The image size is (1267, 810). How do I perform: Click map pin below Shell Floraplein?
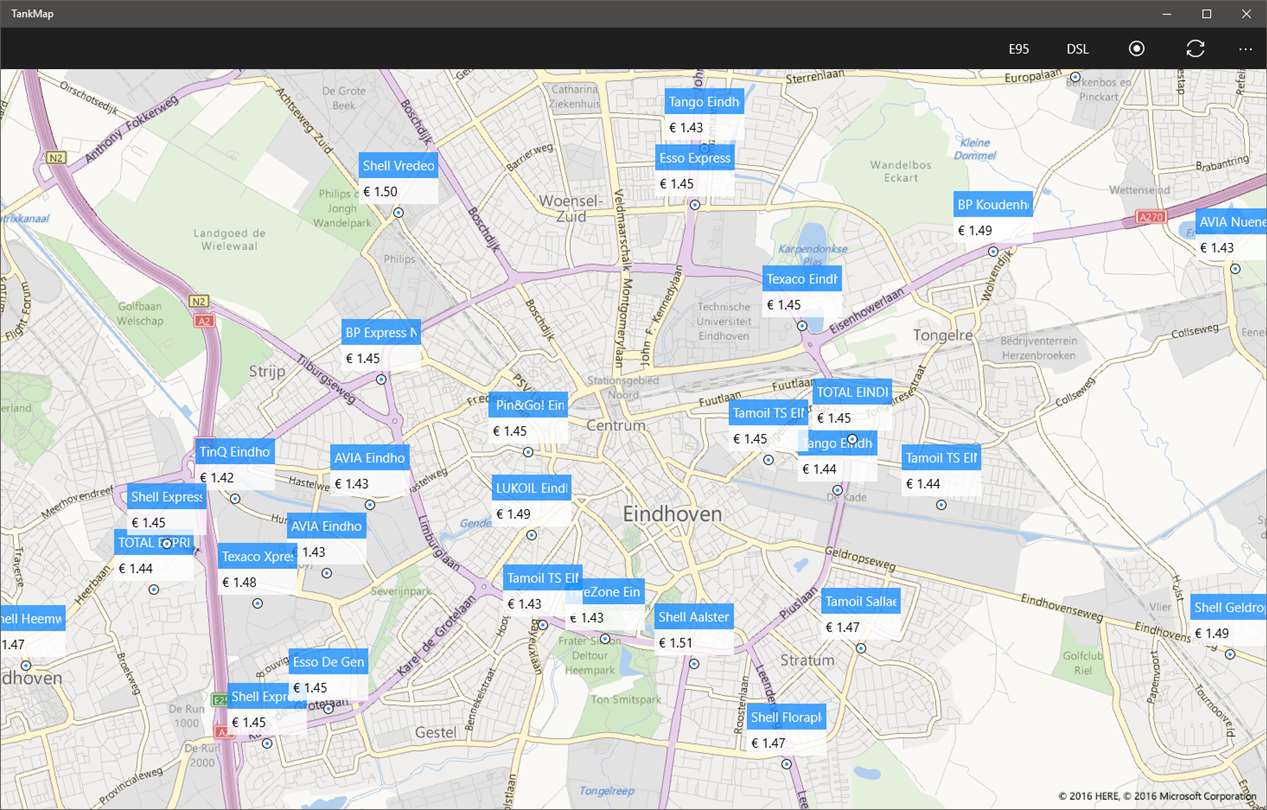pyautogui.click(x=786, y=763)
